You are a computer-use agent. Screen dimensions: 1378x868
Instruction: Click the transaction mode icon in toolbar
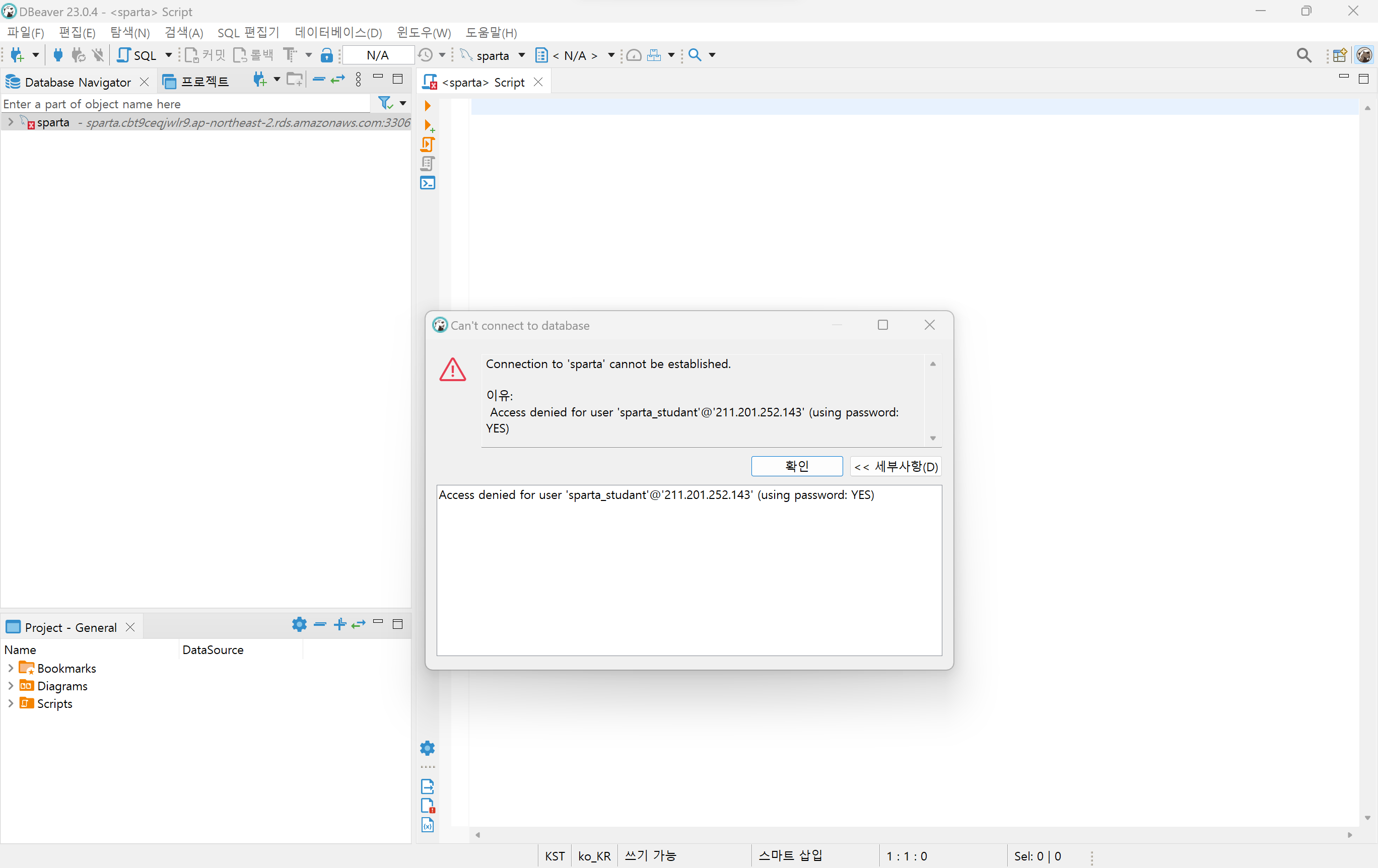(290, 55)
